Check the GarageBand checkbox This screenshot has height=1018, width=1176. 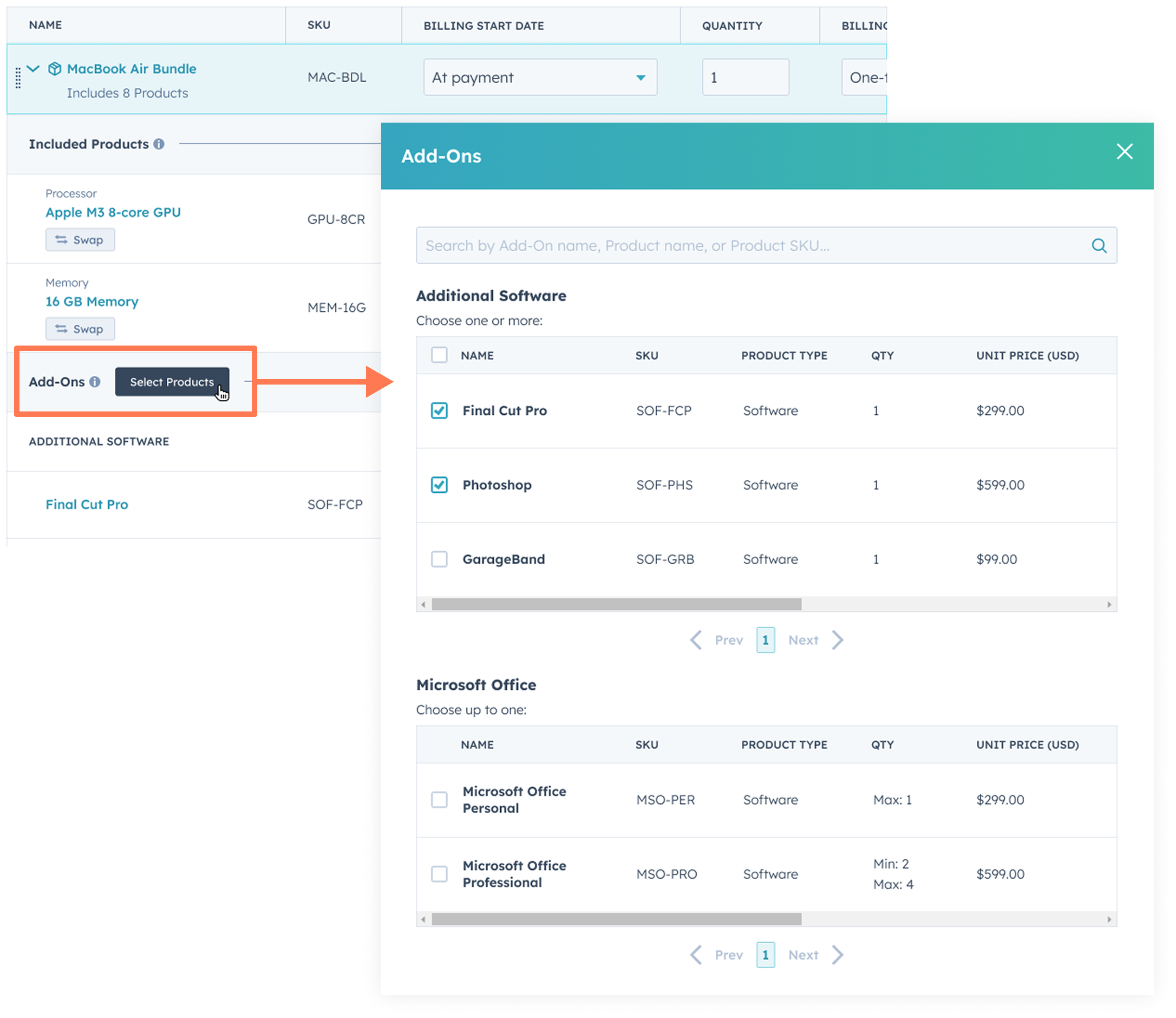[x=439, y=559]
